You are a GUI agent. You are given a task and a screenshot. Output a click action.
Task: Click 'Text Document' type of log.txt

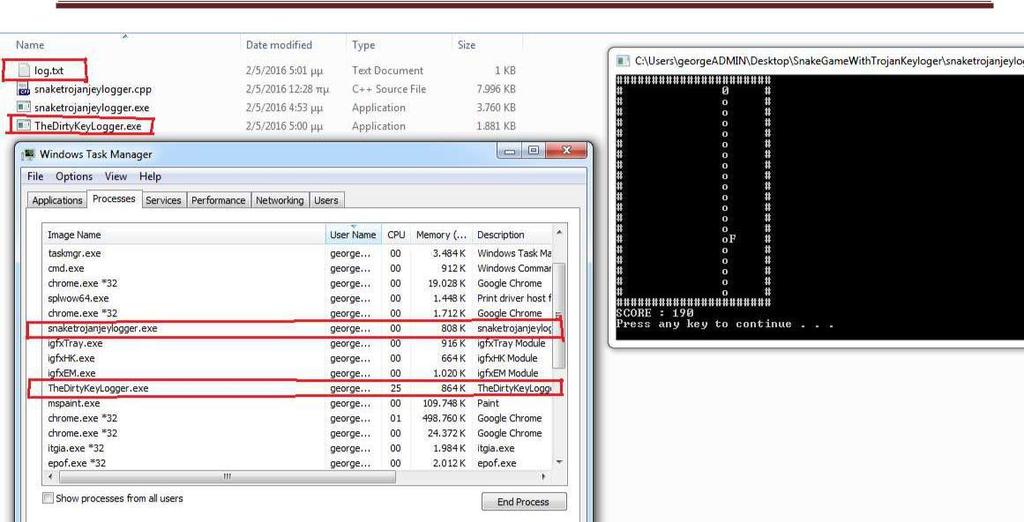click(x=387, y=71)
